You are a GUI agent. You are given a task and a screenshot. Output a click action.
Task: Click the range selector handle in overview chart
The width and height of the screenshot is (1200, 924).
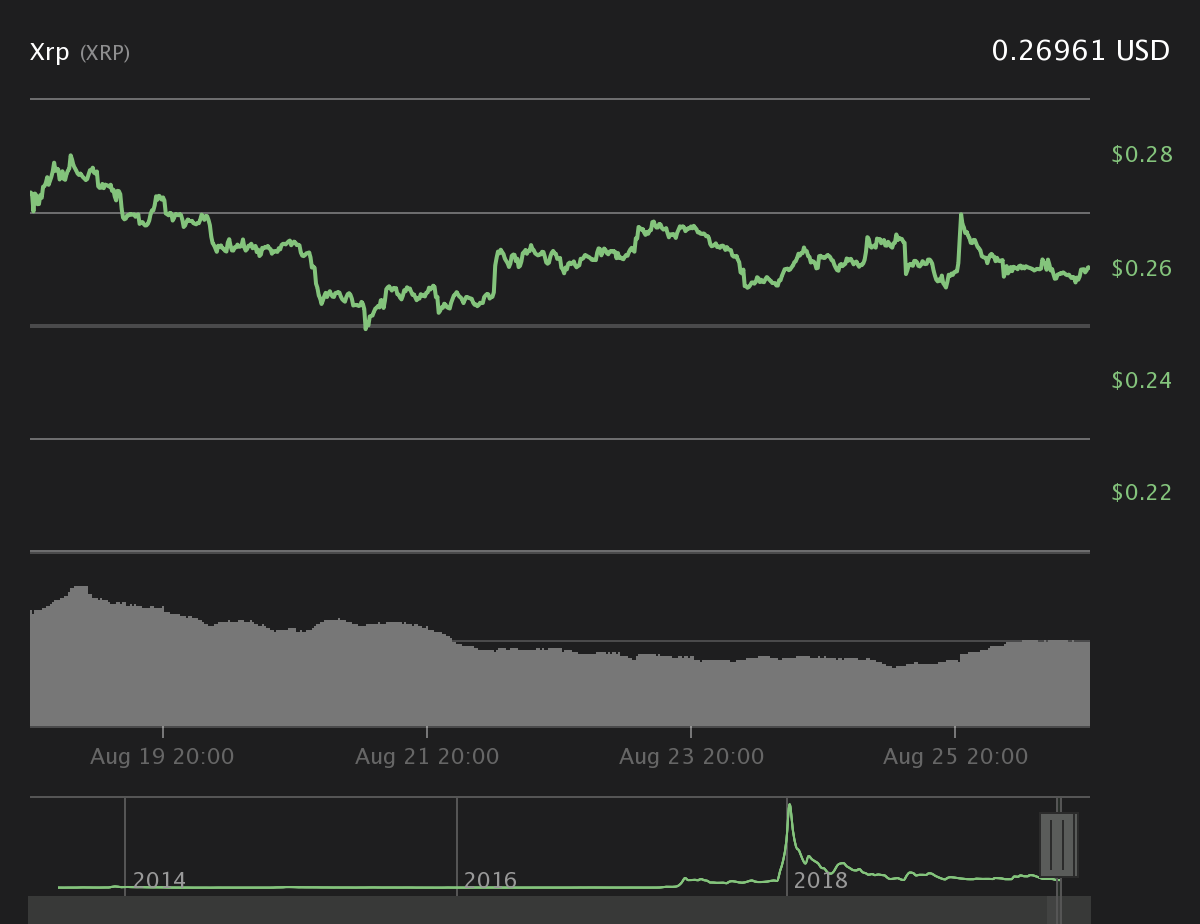tap(1058, 845)
